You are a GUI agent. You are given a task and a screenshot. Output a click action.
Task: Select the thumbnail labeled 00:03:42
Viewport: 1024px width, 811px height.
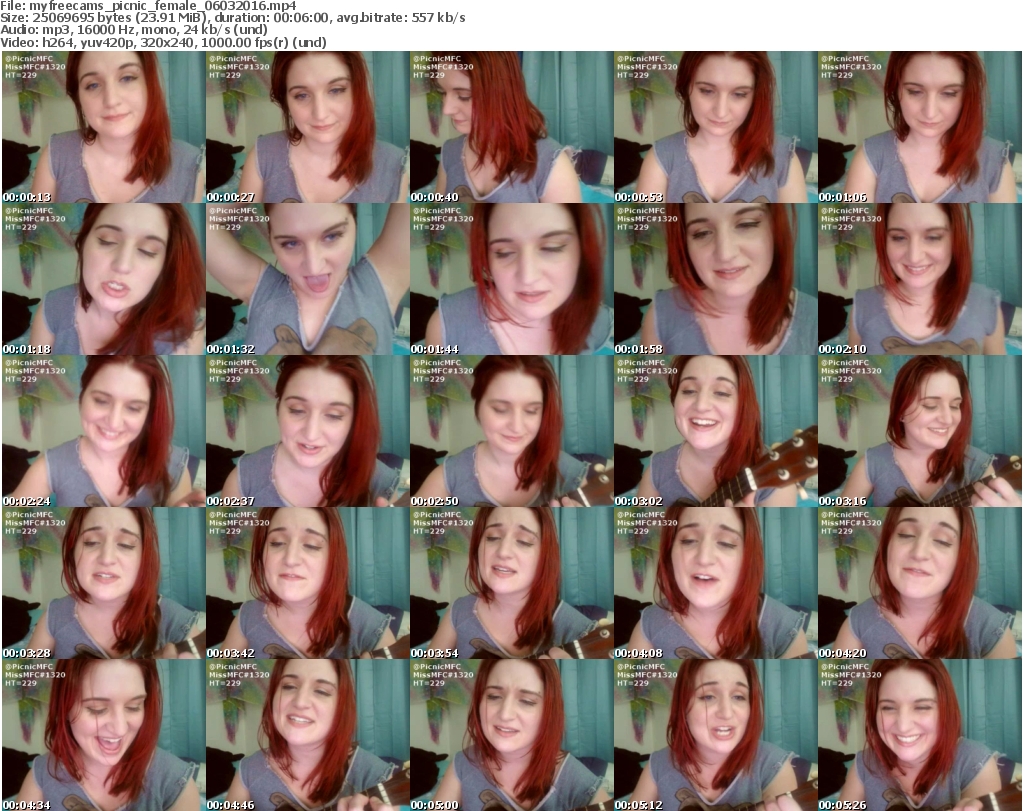[x=307, y=583]
